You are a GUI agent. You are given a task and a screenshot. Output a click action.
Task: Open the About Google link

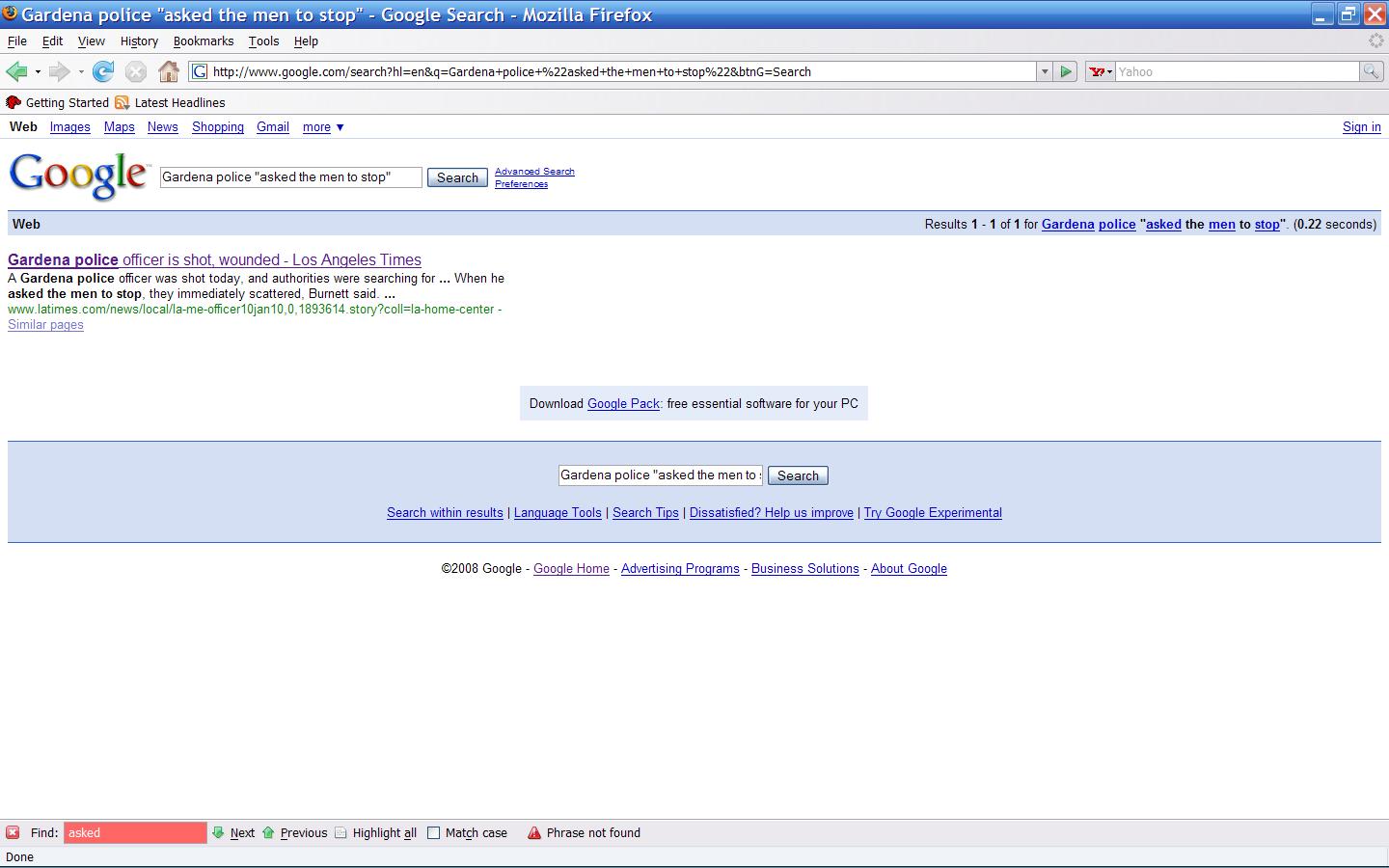[909, 568]
